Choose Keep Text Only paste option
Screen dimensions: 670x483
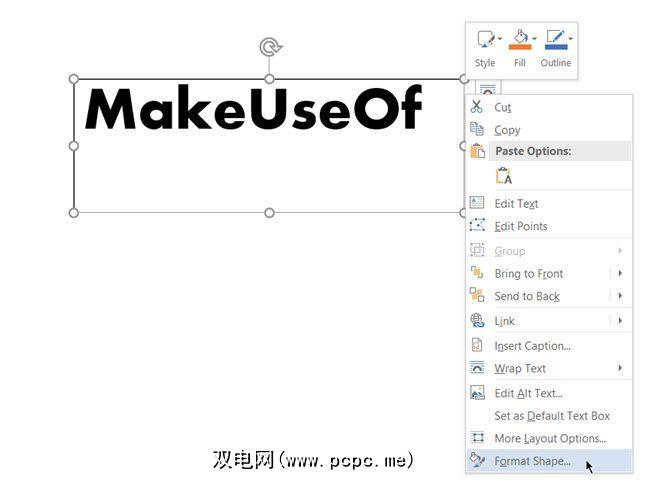click(x=504, y=175)
